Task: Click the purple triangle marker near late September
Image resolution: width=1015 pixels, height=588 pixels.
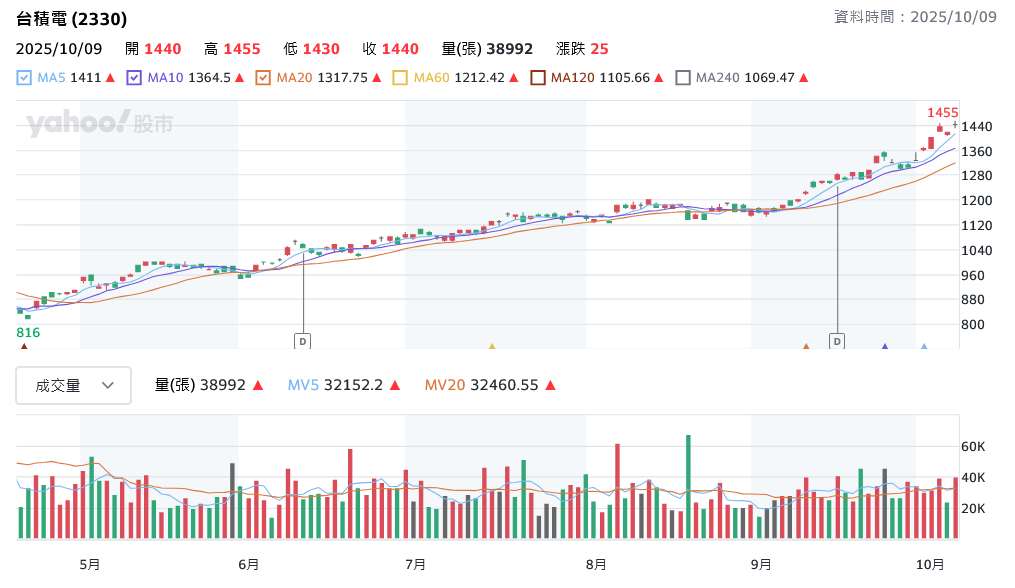Action: tap(885, 347)
